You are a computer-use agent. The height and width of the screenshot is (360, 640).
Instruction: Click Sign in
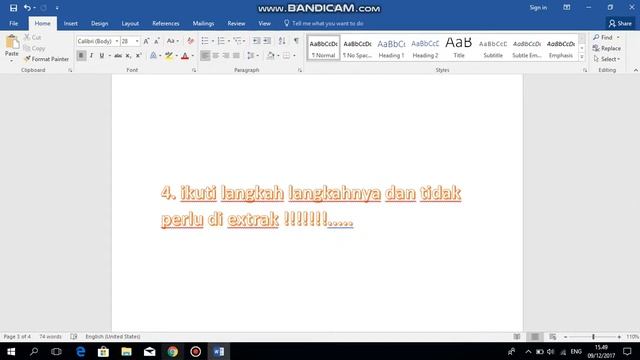(538, 8)
